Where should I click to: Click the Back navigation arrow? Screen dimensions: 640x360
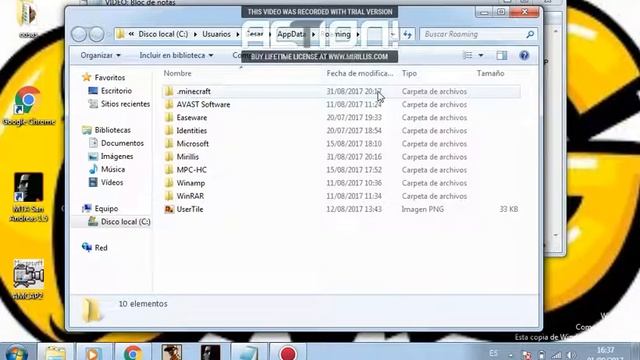79,34
